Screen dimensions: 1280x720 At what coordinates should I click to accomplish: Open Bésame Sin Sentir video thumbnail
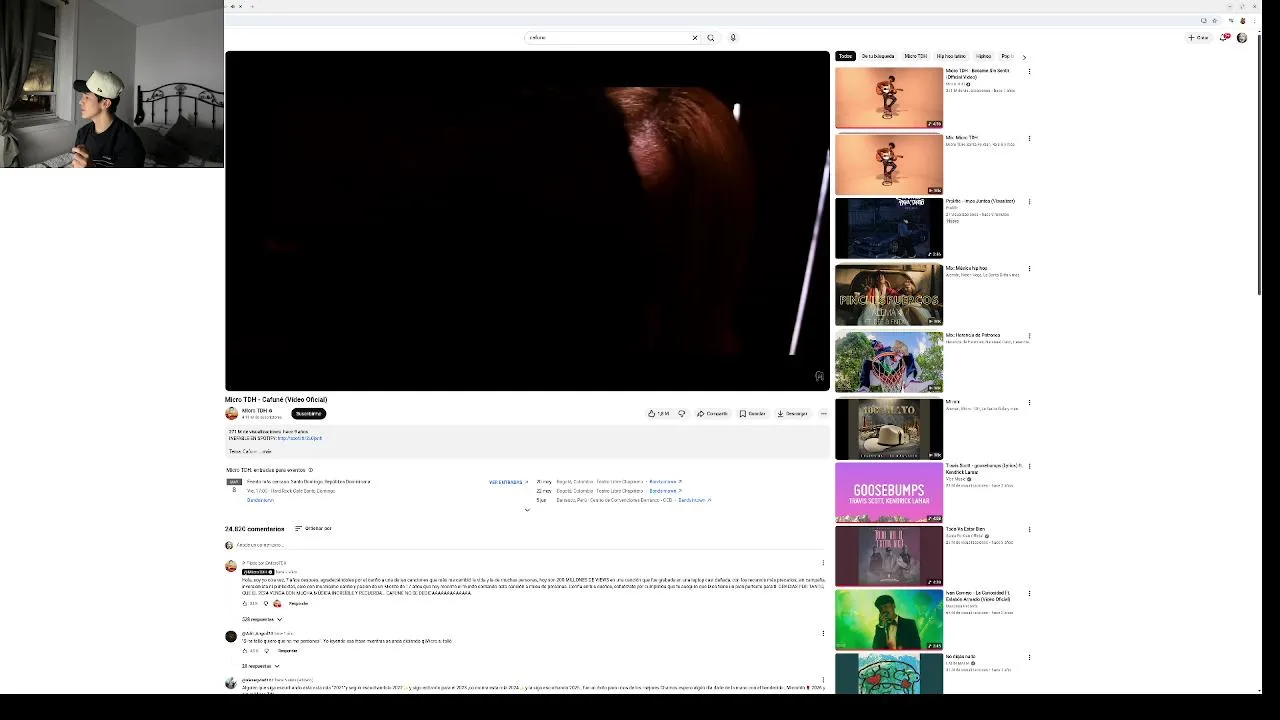click(x=889, y=98)
